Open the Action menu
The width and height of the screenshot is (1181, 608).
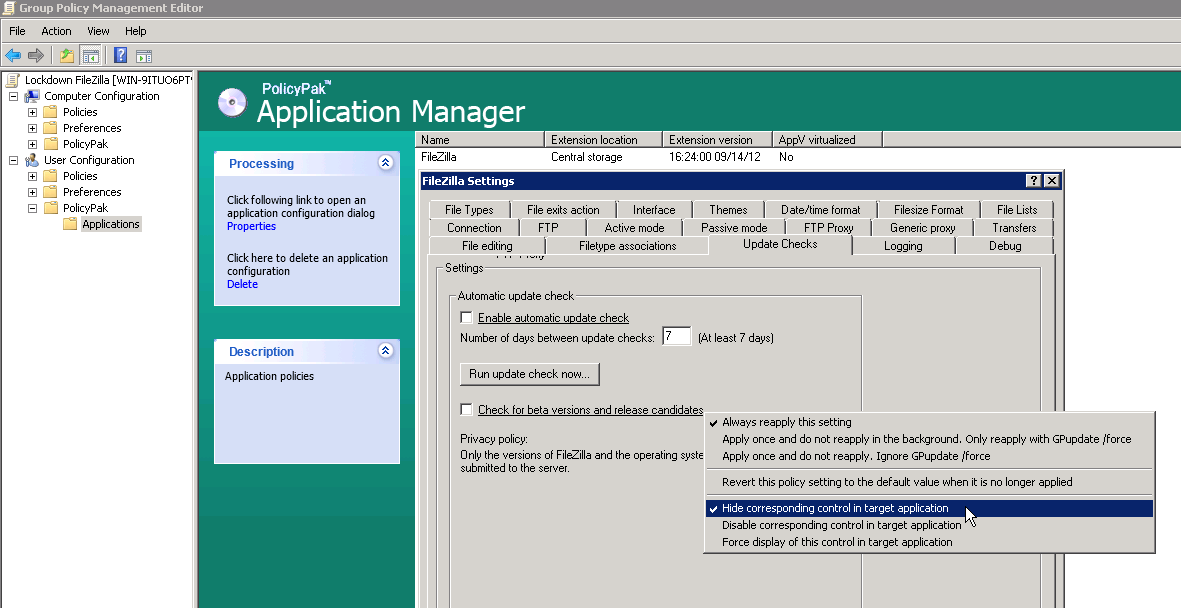pos(56,31)
